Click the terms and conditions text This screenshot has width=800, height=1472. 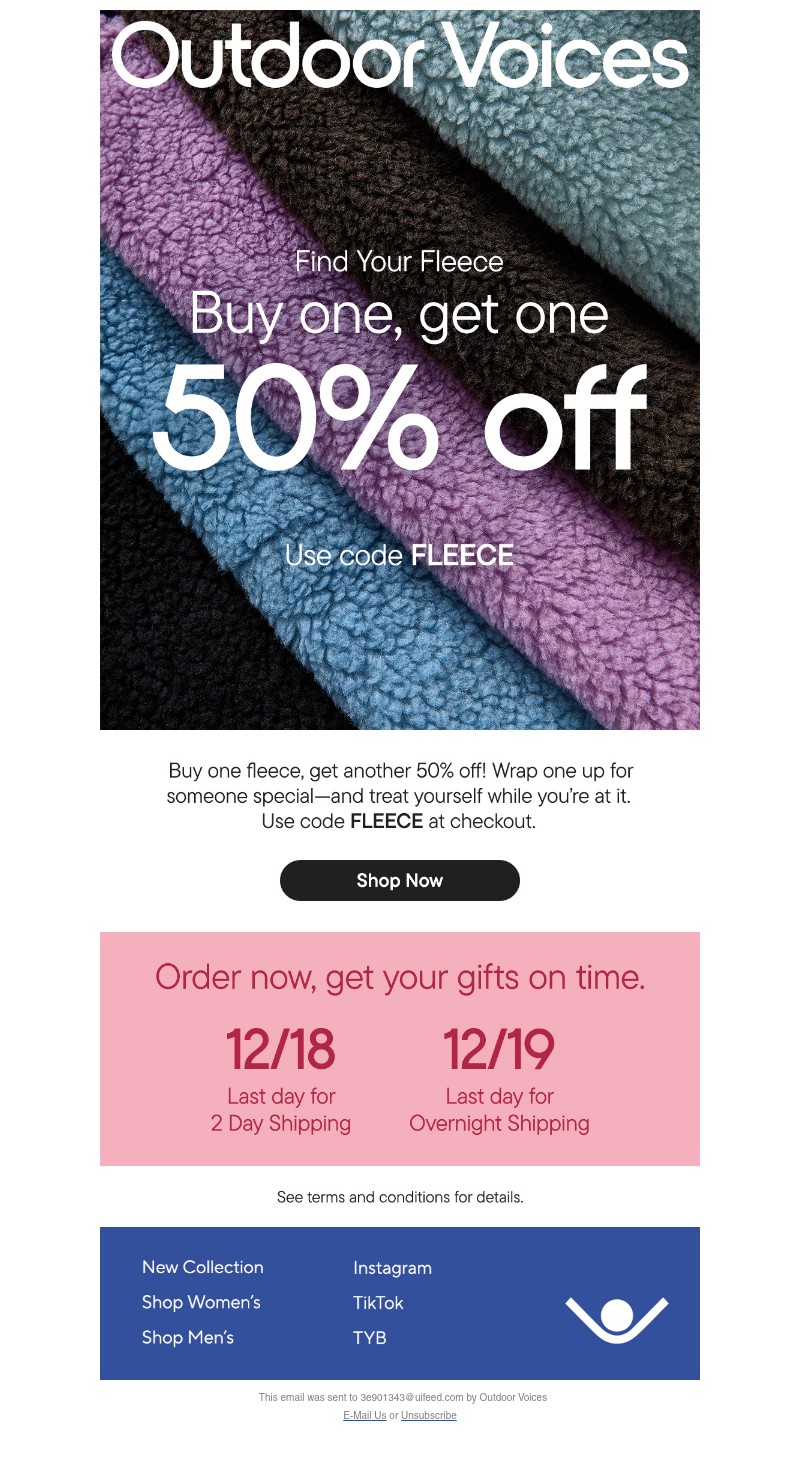[400, 1197]
